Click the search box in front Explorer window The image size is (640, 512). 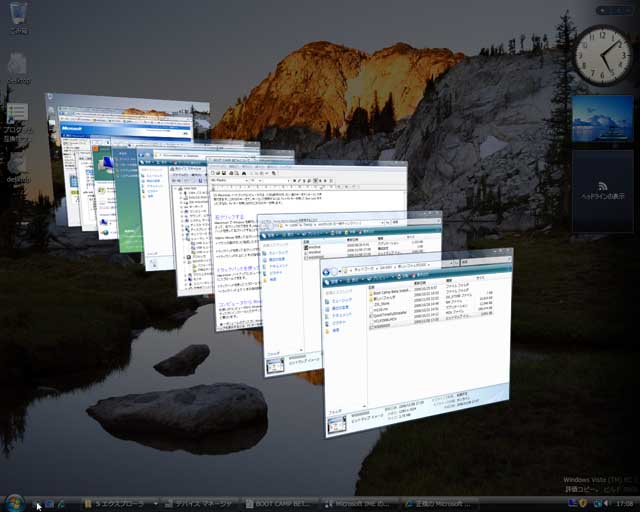(x=486, y=261)
